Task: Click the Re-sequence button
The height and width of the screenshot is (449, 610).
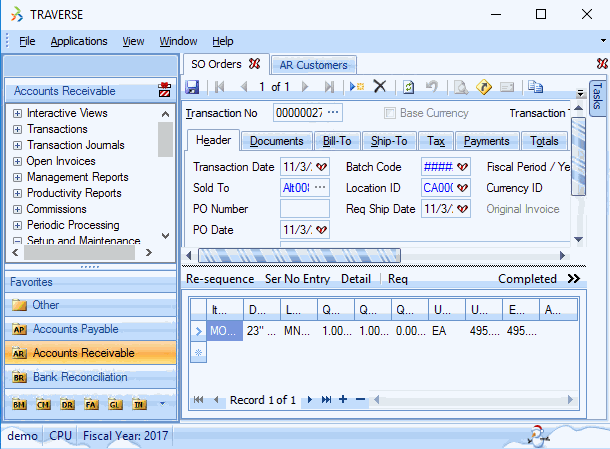Action: click(x=220, y=279)
